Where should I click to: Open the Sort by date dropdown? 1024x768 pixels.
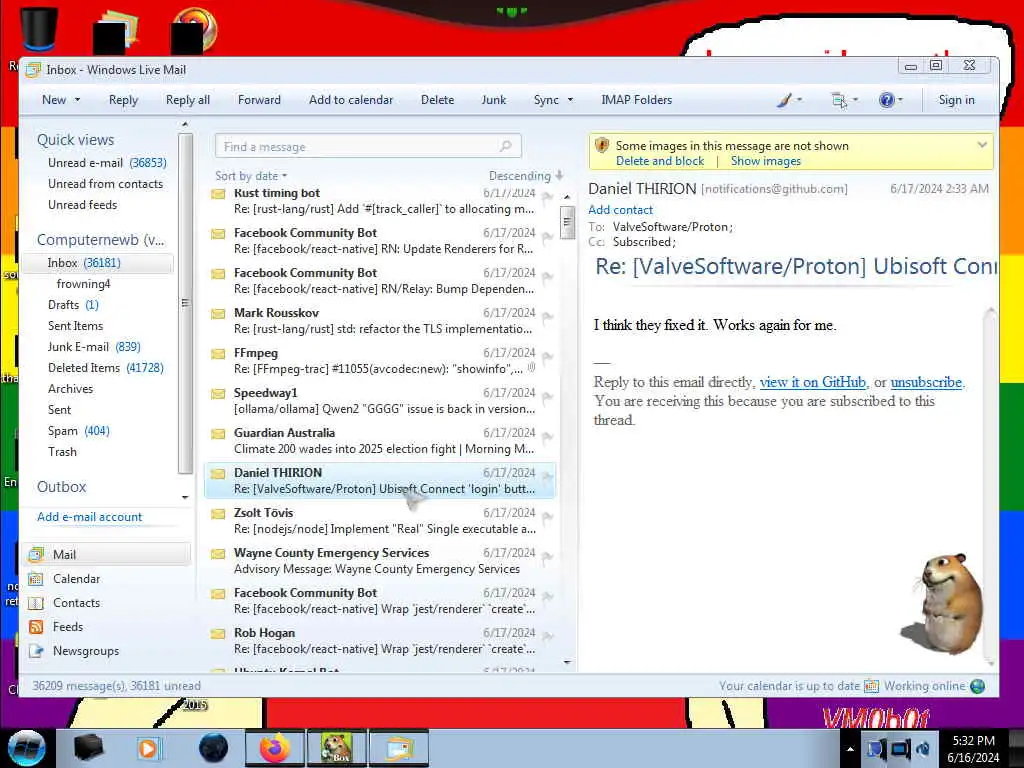tap(251, 176)
